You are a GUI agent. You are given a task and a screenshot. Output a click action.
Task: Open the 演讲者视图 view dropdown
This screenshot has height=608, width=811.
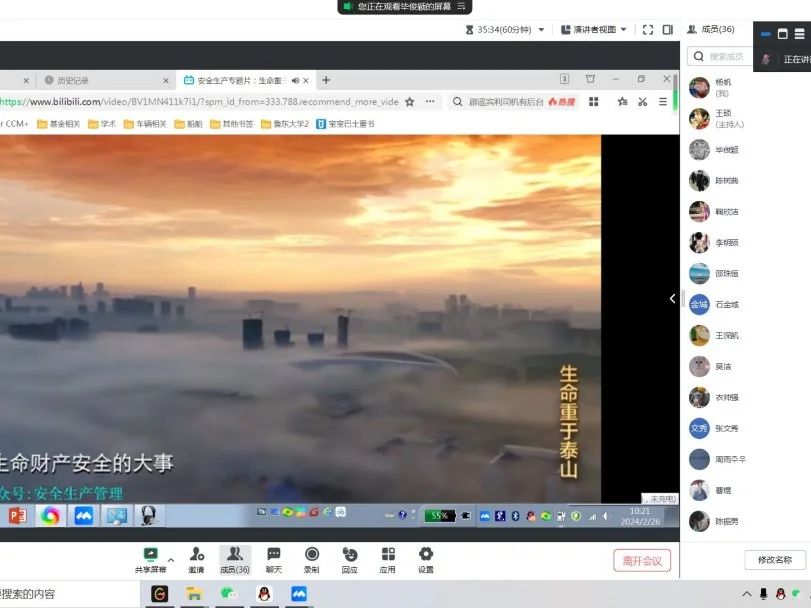click(x=594, y=29)
